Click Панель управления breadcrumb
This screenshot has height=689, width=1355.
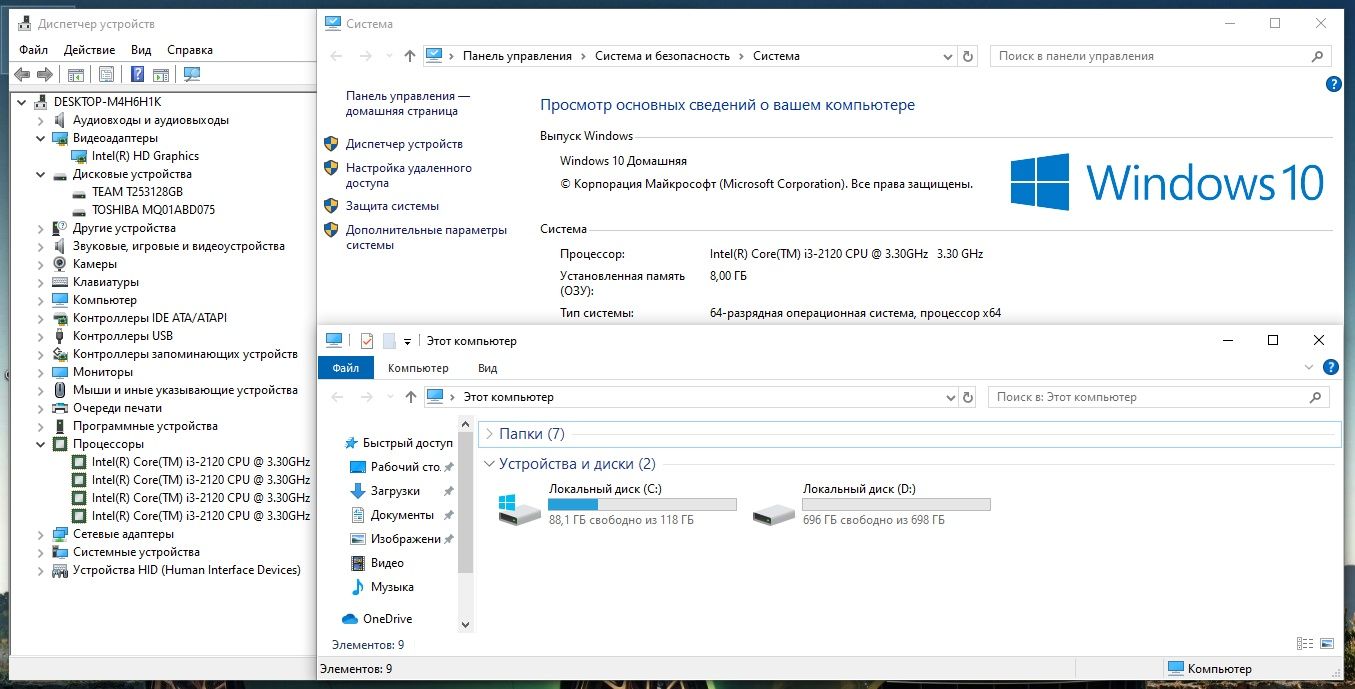click(x=517, y=56)
